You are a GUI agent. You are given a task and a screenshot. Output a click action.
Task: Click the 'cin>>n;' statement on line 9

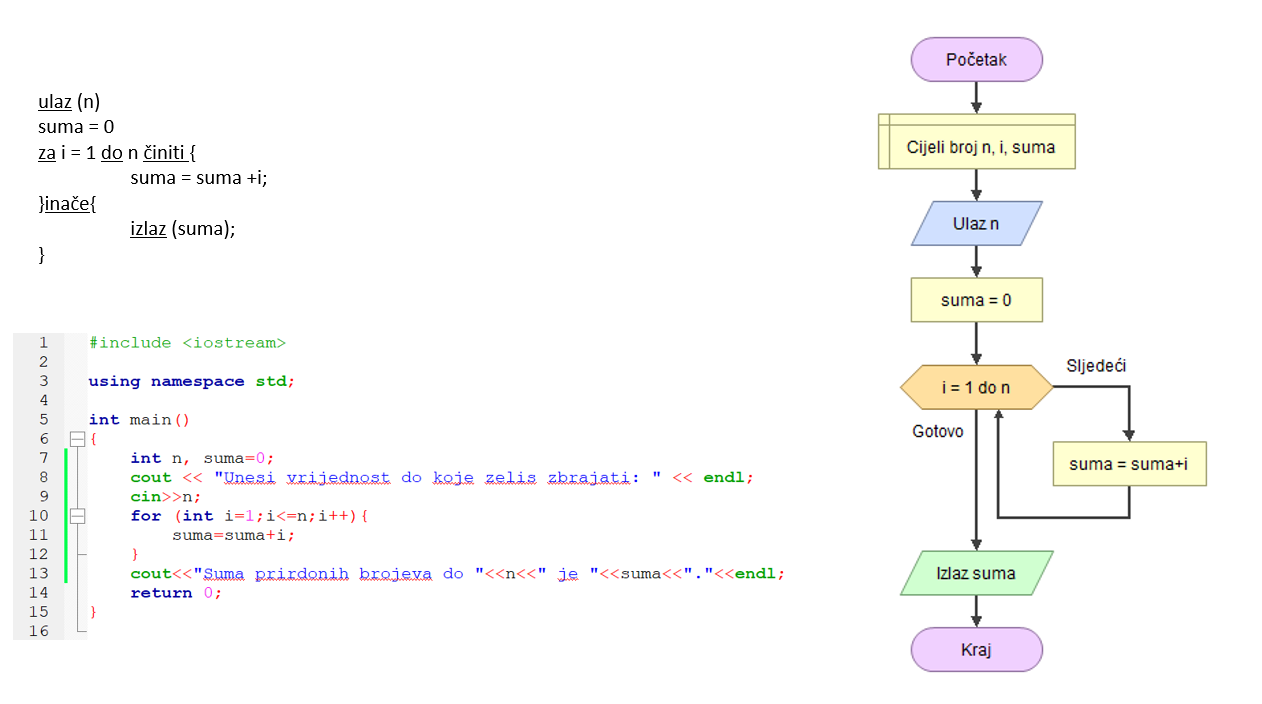point(165,497)
